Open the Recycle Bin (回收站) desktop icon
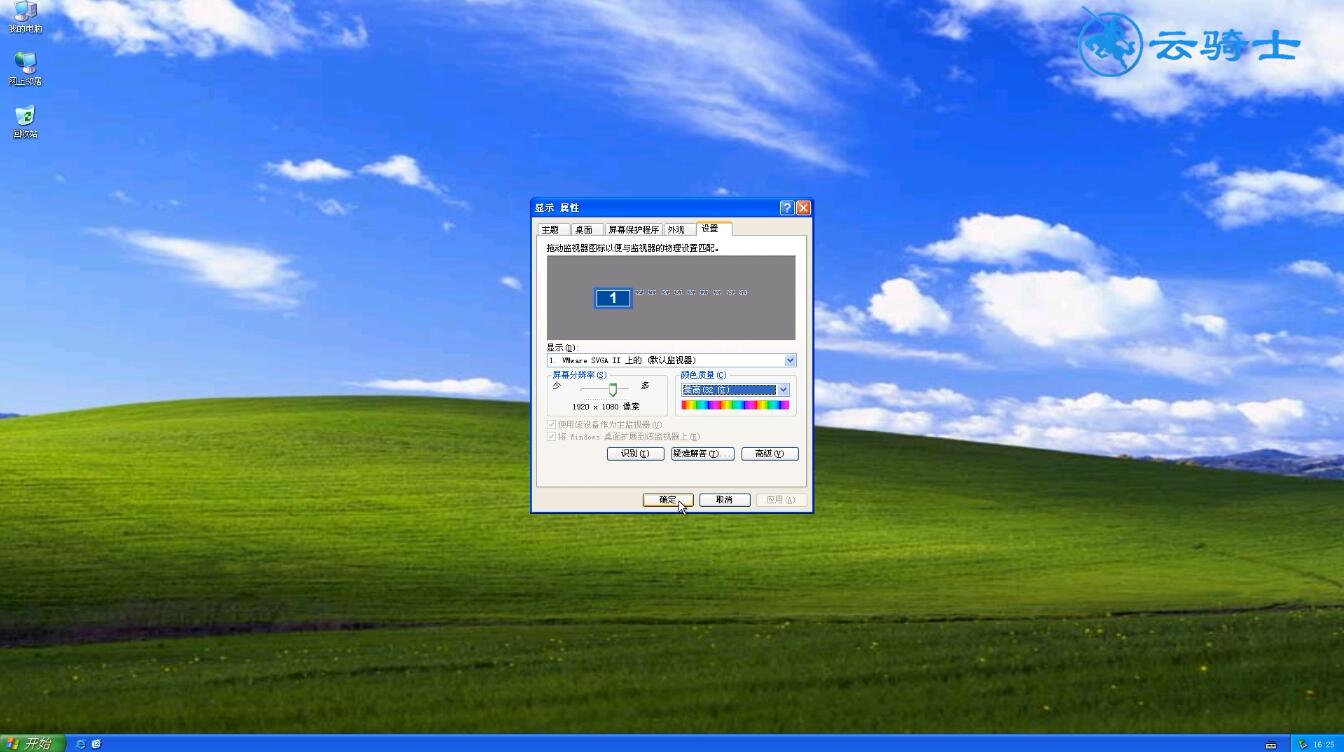Viewport: 1344px width, 752px height. click(25, 122)
